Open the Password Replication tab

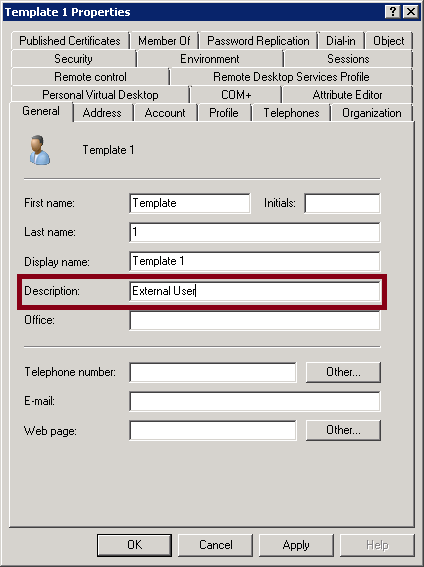click(258, 41)
